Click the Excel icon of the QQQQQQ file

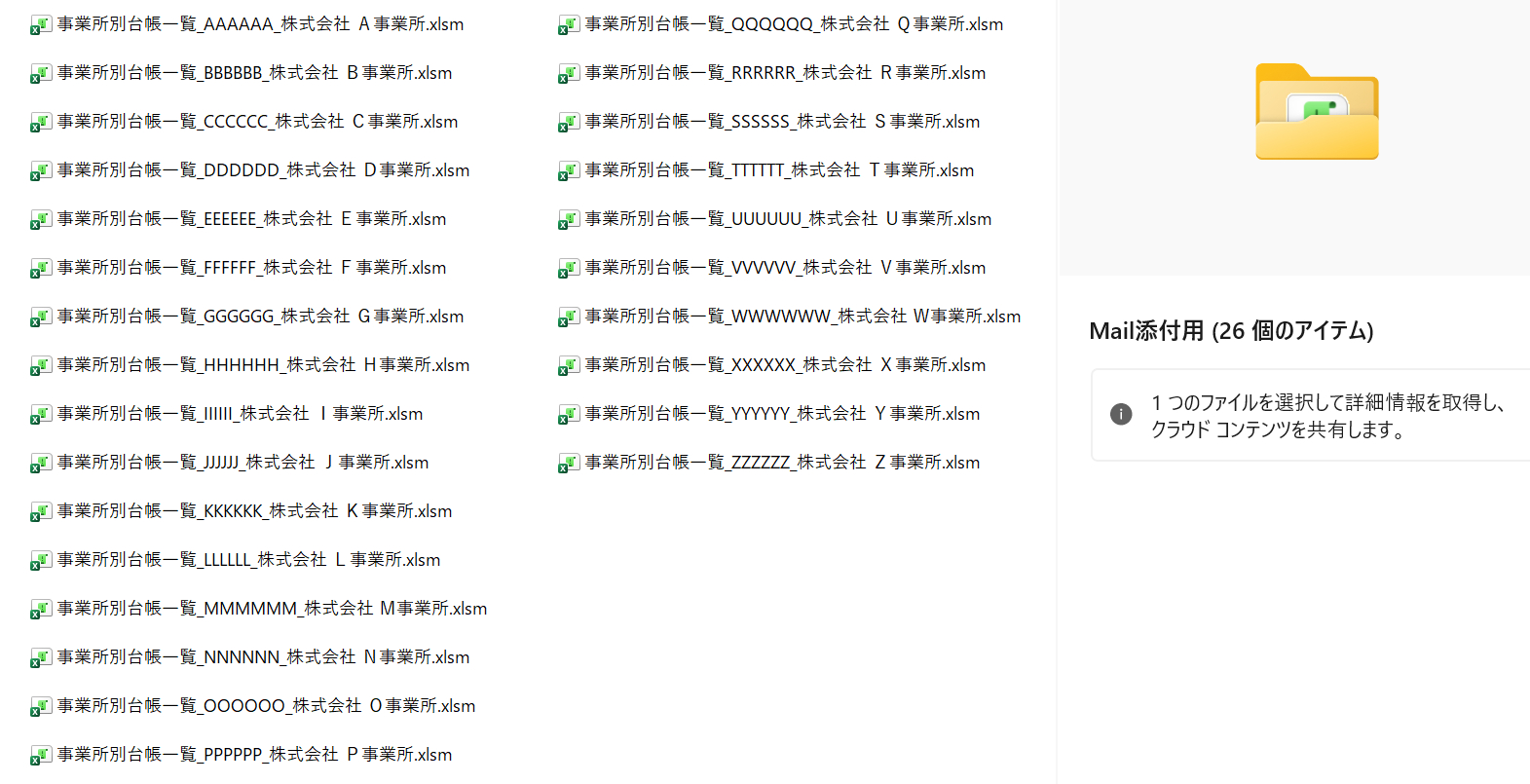(569, 24)
